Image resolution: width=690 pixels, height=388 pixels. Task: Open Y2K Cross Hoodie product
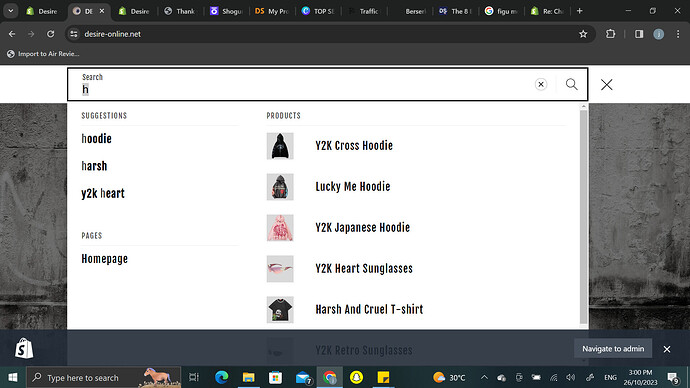pyautogui.click(x=354, y=146)
